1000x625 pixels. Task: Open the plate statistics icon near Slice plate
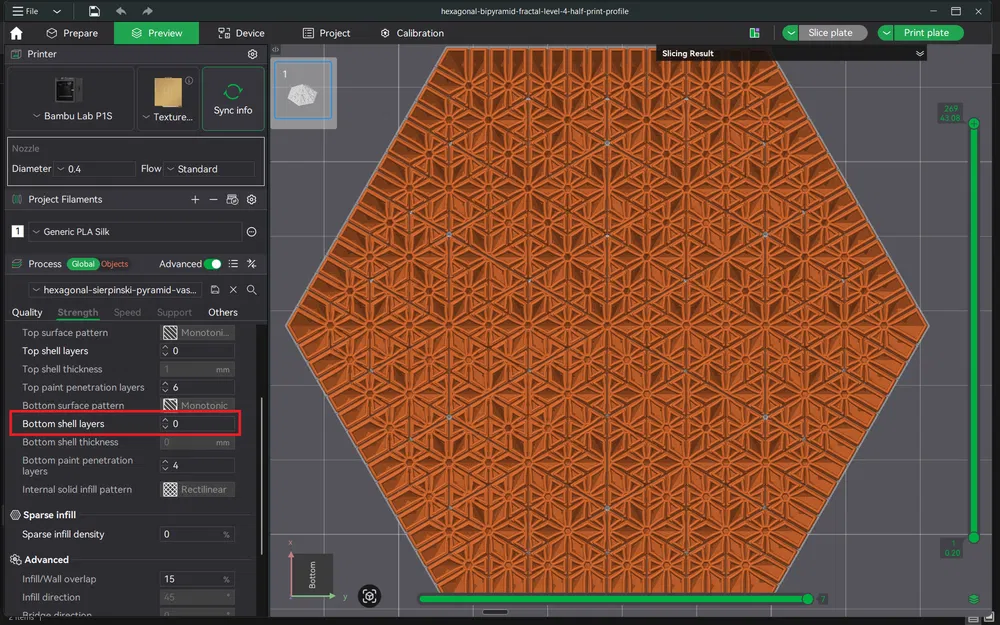point(755,32)
